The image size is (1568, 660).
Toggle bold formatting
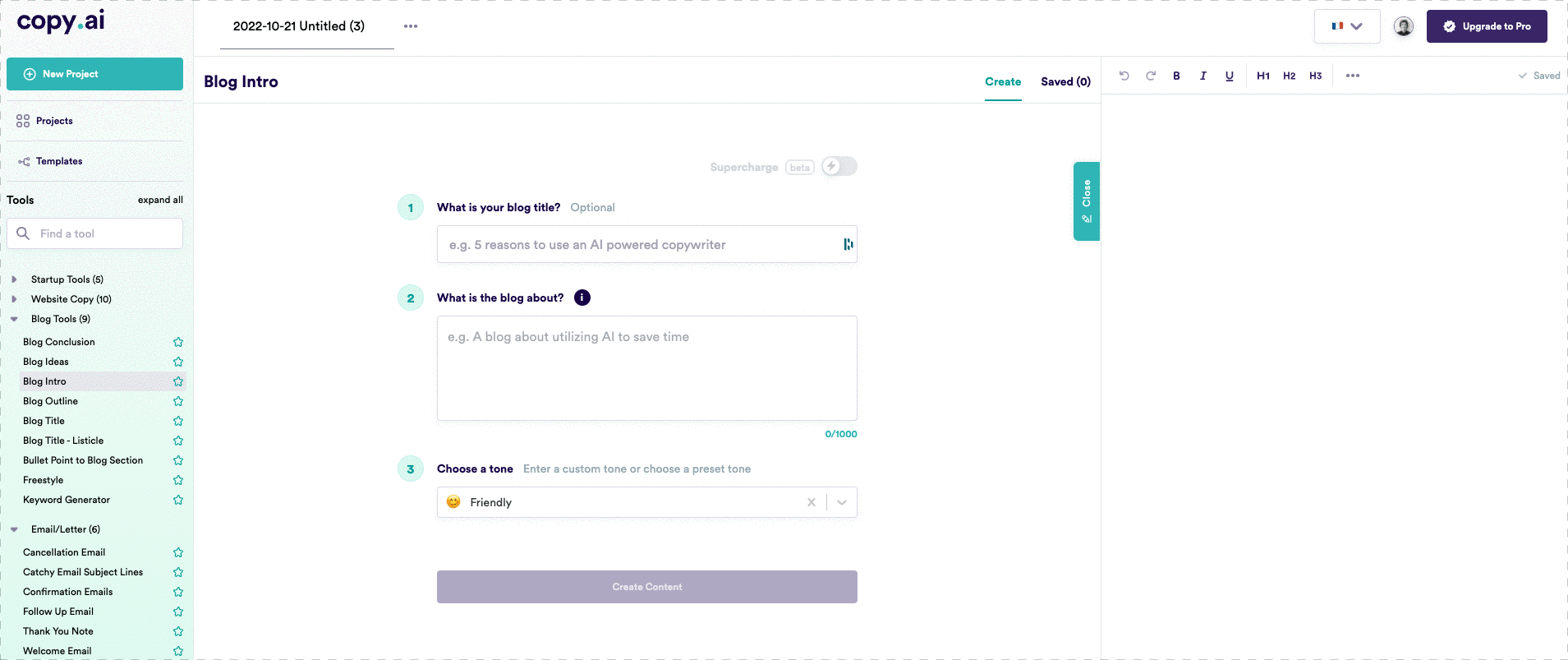[x=1177, y=76]
